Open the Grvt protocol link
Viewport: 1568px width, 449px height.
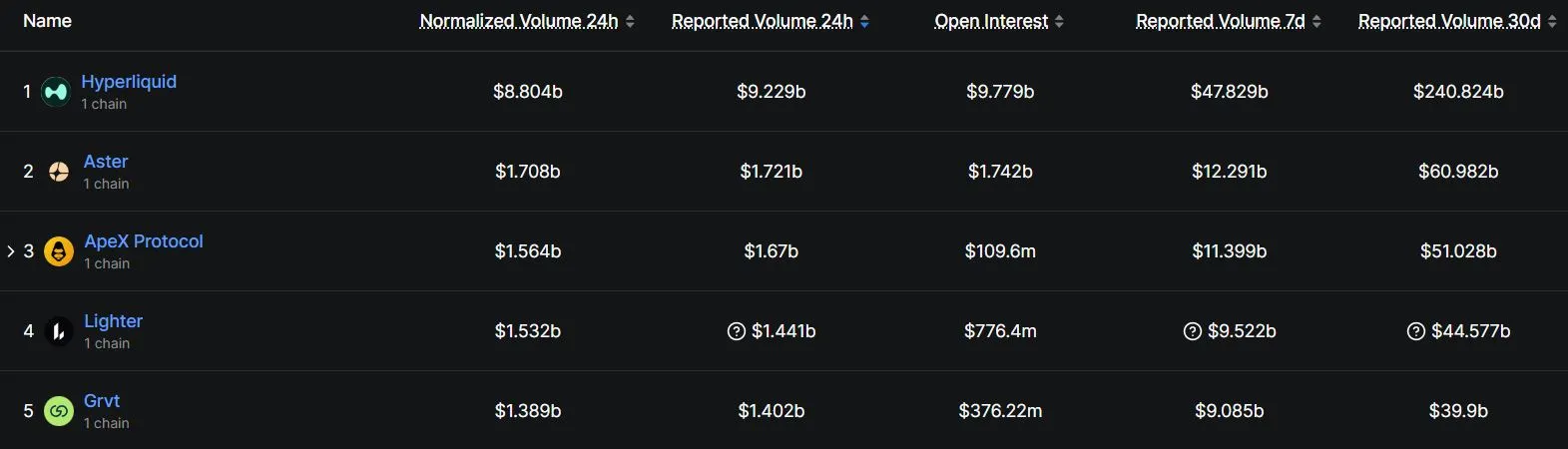click(x=102, y=401)
